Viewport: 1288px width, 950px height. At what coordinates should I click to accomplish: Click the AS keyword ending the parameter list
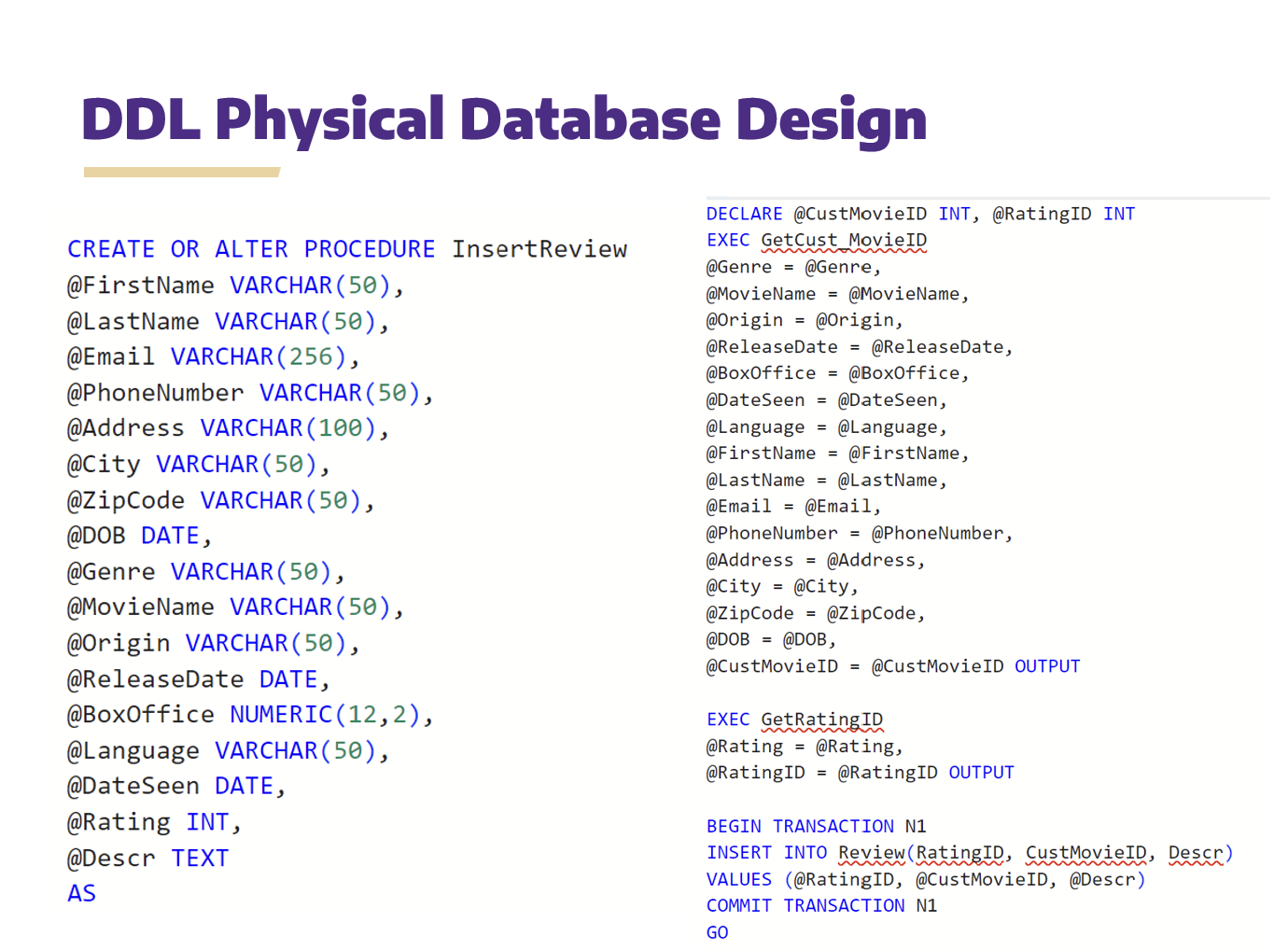80,893
